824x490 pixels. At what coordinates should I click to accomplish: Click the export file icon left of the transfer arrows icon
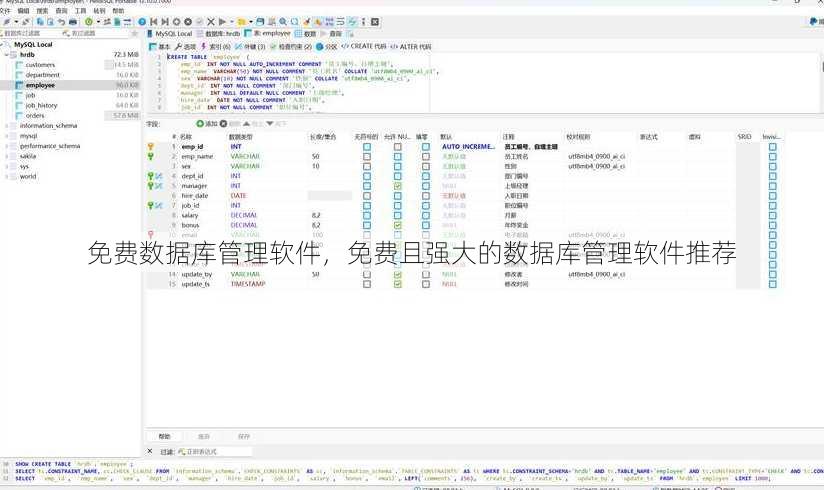(x=117, y=22)
